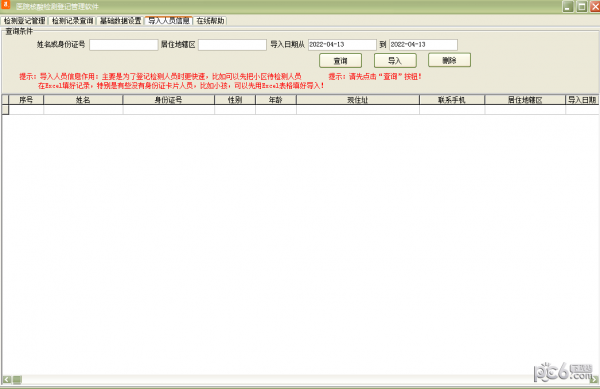Click the 导入 button

point(395,60)
